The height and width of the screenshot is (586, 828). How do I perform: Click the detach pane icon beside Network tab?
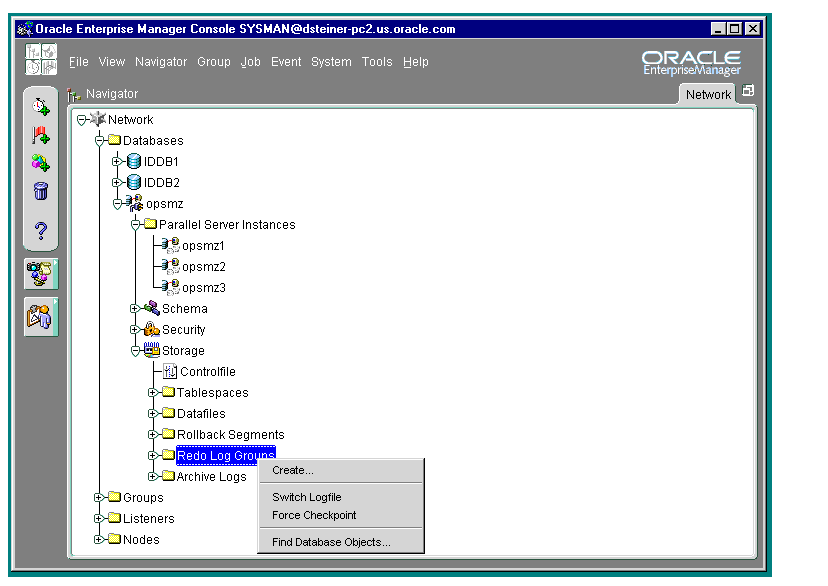pos(748,92)
